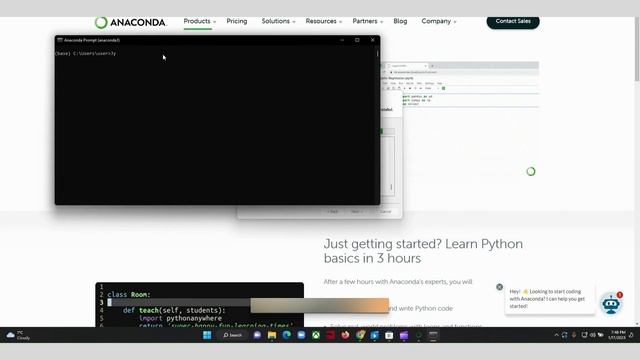Go to the Blog page
The height and width of the screenshot is (360, 640).
[x=400, y=21]
